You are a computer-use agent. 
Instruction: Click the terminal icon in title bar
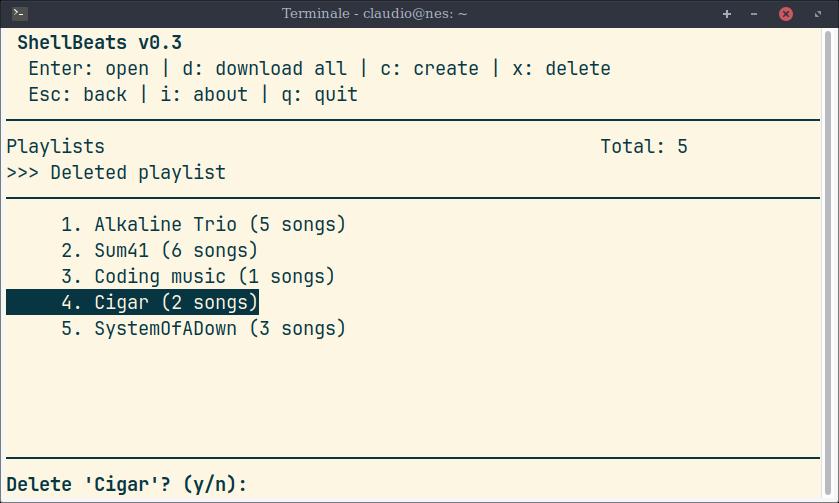[x=19, y=14]
